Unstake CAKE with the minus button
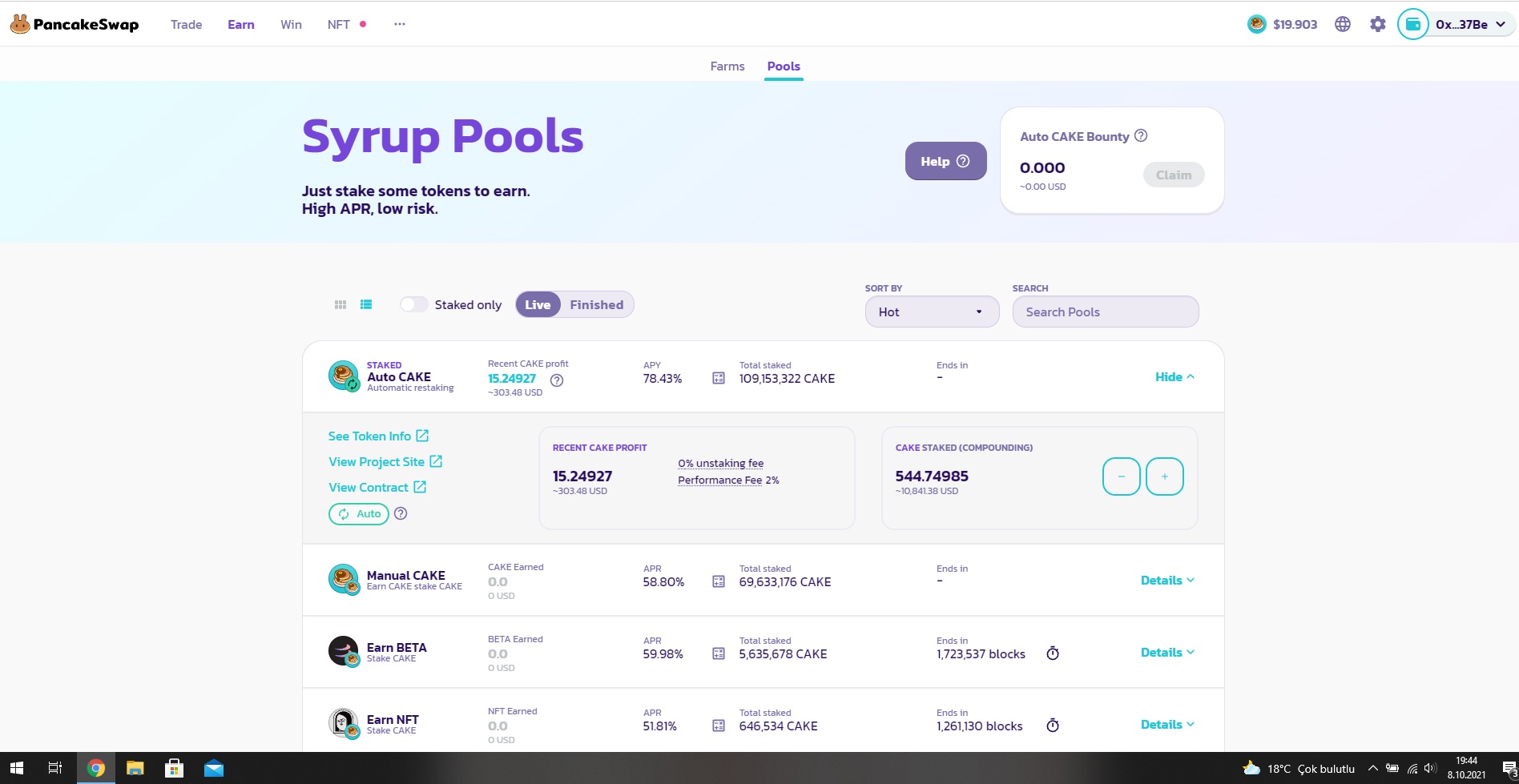The height and width of the screenshot is (784, 1519). coord(1122,476)
